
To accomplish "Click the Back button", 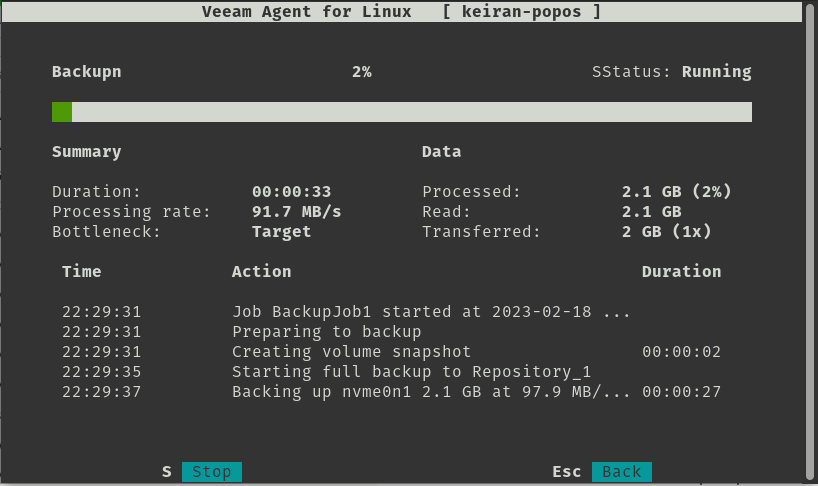I will (621, 471).
